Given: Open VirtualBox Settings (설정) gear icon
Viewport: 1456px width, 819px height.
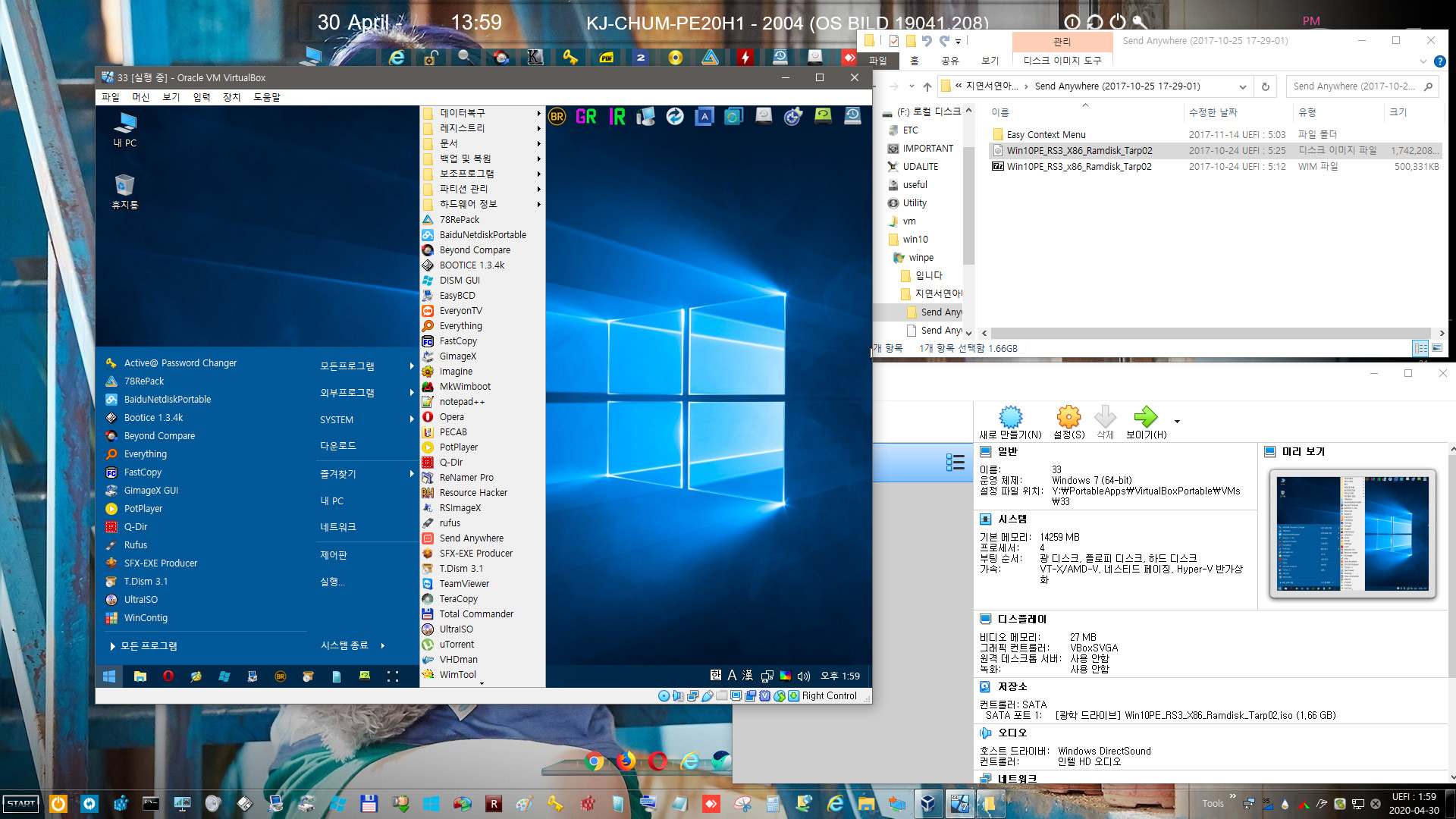Looking at the screenshot, I should (x=1068, y=416).
